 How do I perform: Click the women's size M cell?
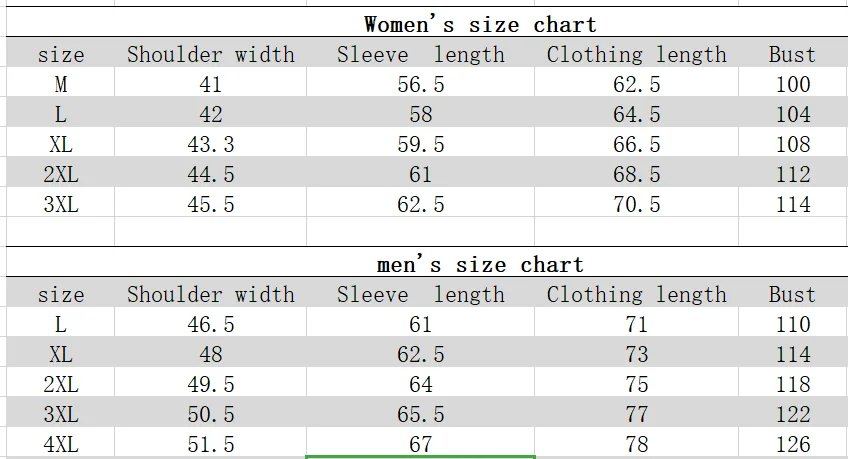click(x=61, y=85)
